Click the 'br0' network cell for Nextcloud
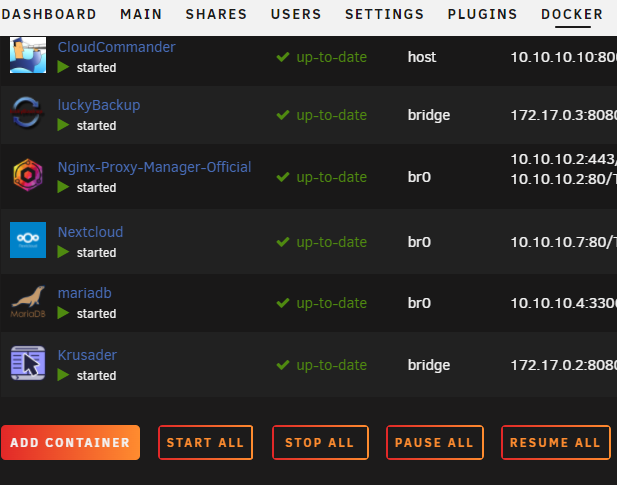 tap(419, 242)
